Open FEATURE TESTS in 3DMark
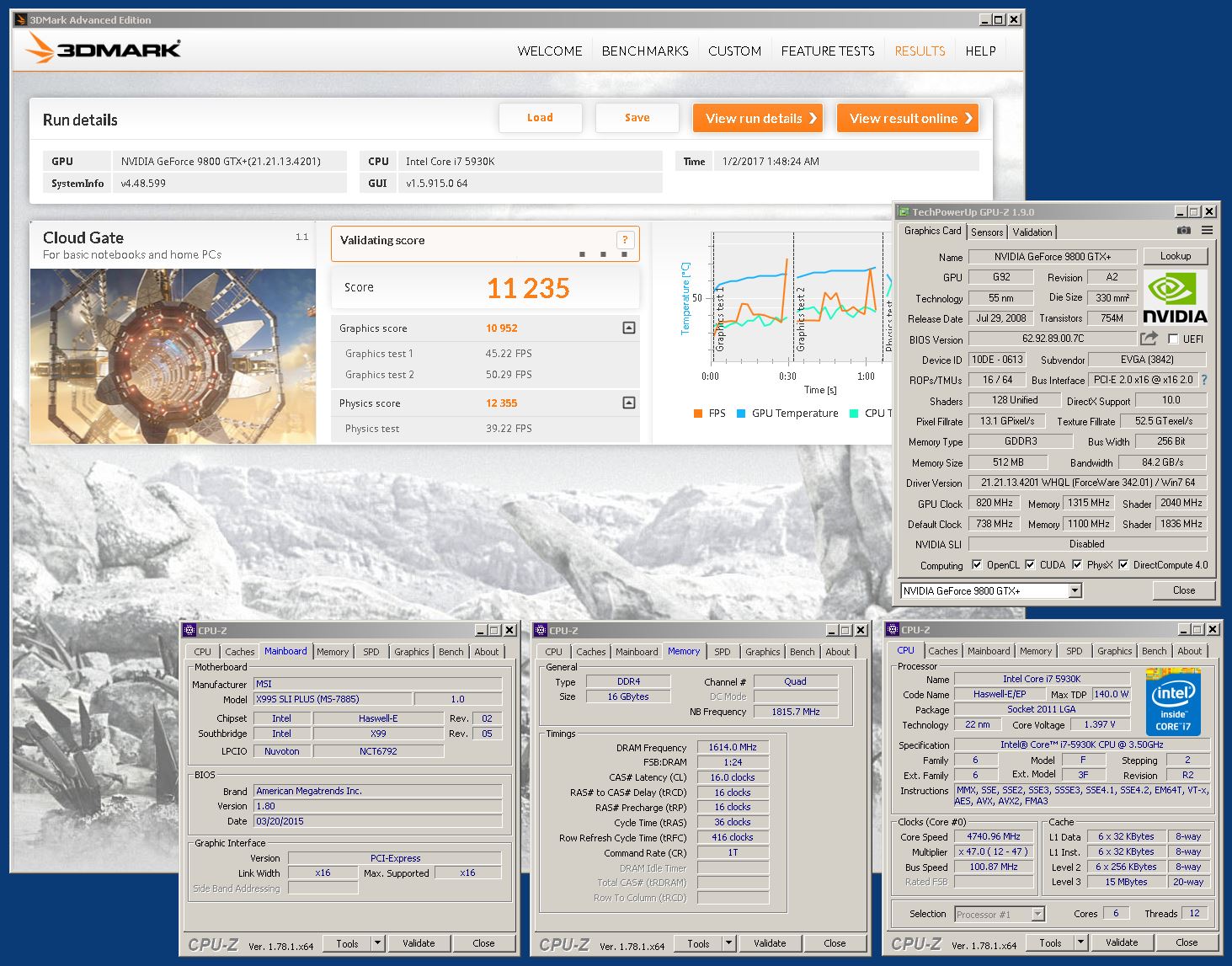Image resolution: width=1232 pixels, height=966 pixels. (828, 51)
